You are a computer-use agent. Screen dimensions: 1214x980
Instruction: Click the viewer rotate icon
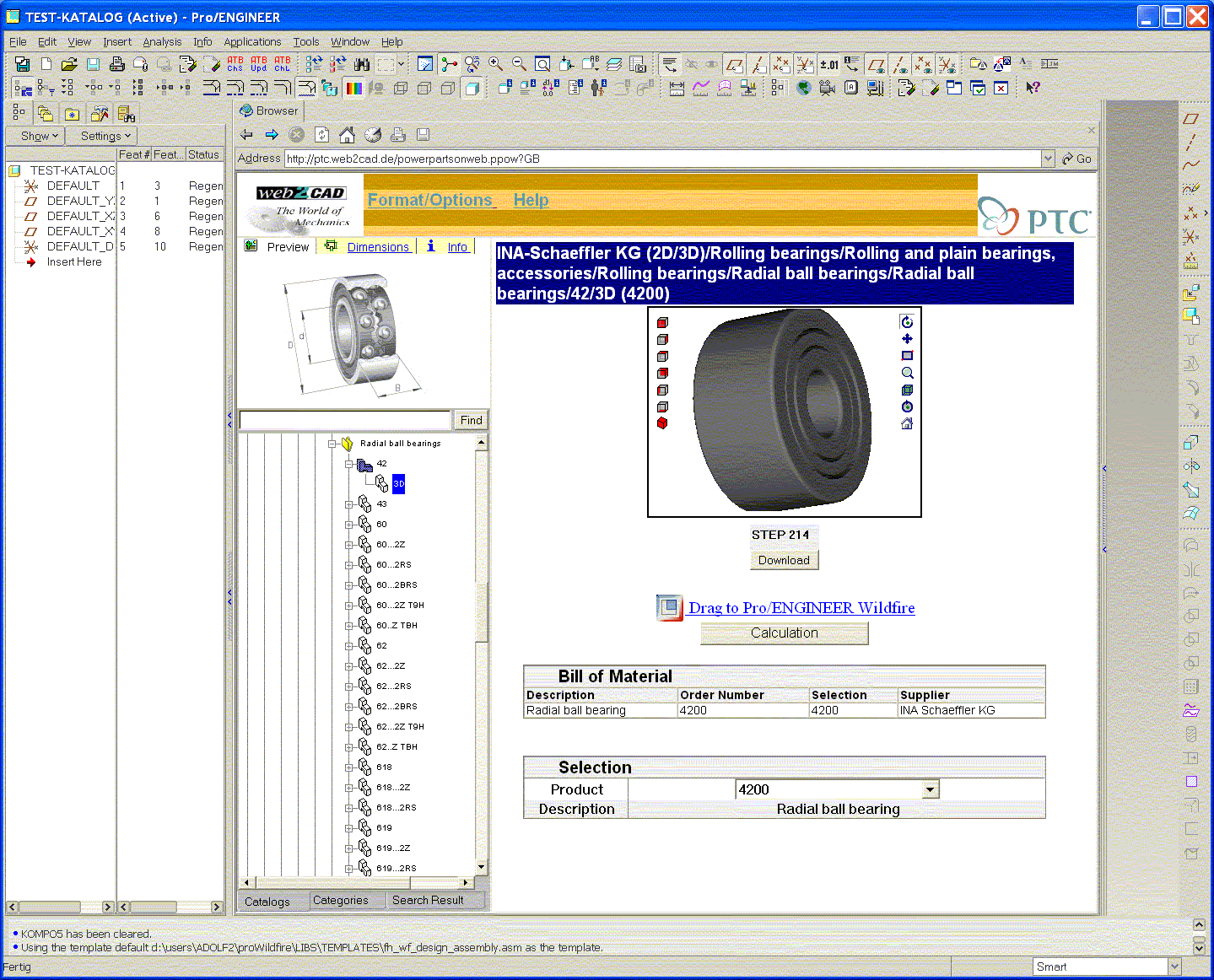tap(907, 322)
